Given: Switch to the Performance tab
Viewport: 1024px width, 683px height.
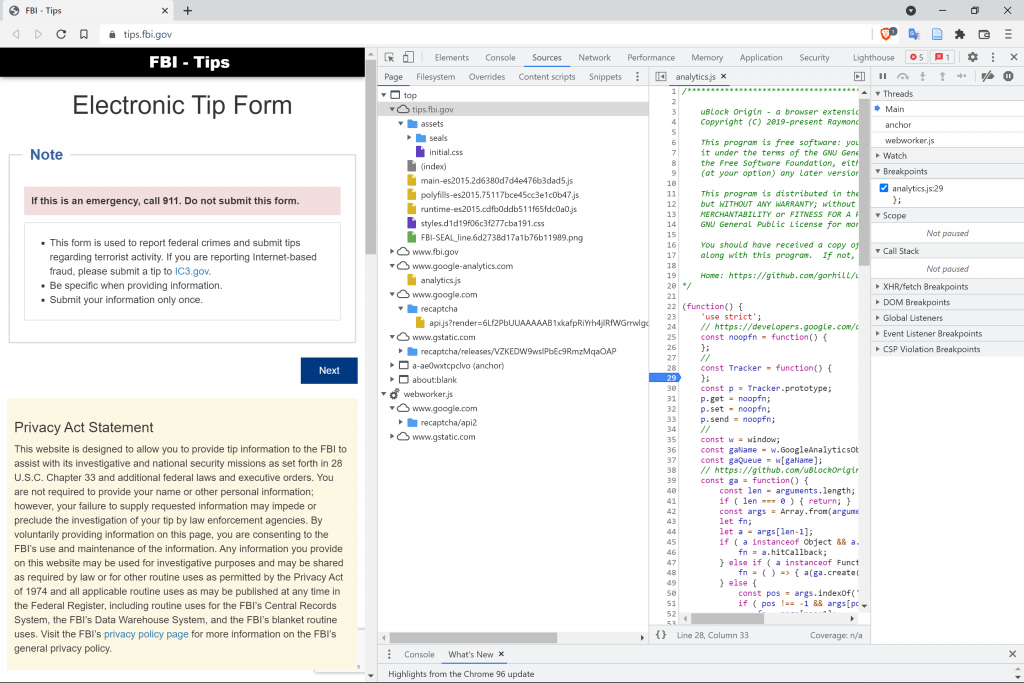Looking at the screenshot, I should coord(651,57).
